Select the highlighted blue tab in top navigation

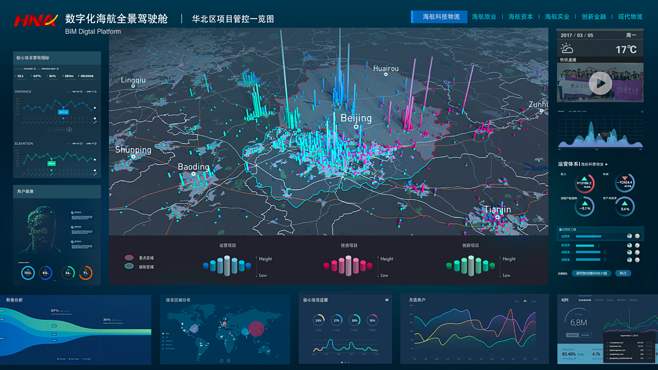[x=439, y=17]
